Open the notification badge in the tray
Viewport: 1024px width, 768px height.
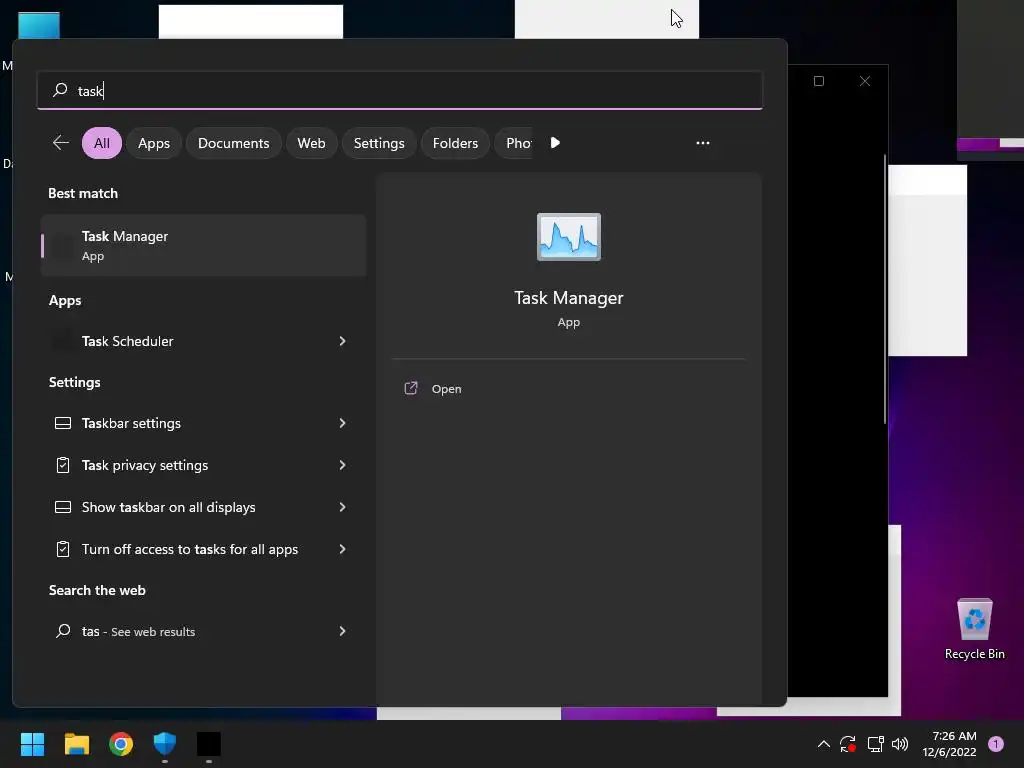996,744
